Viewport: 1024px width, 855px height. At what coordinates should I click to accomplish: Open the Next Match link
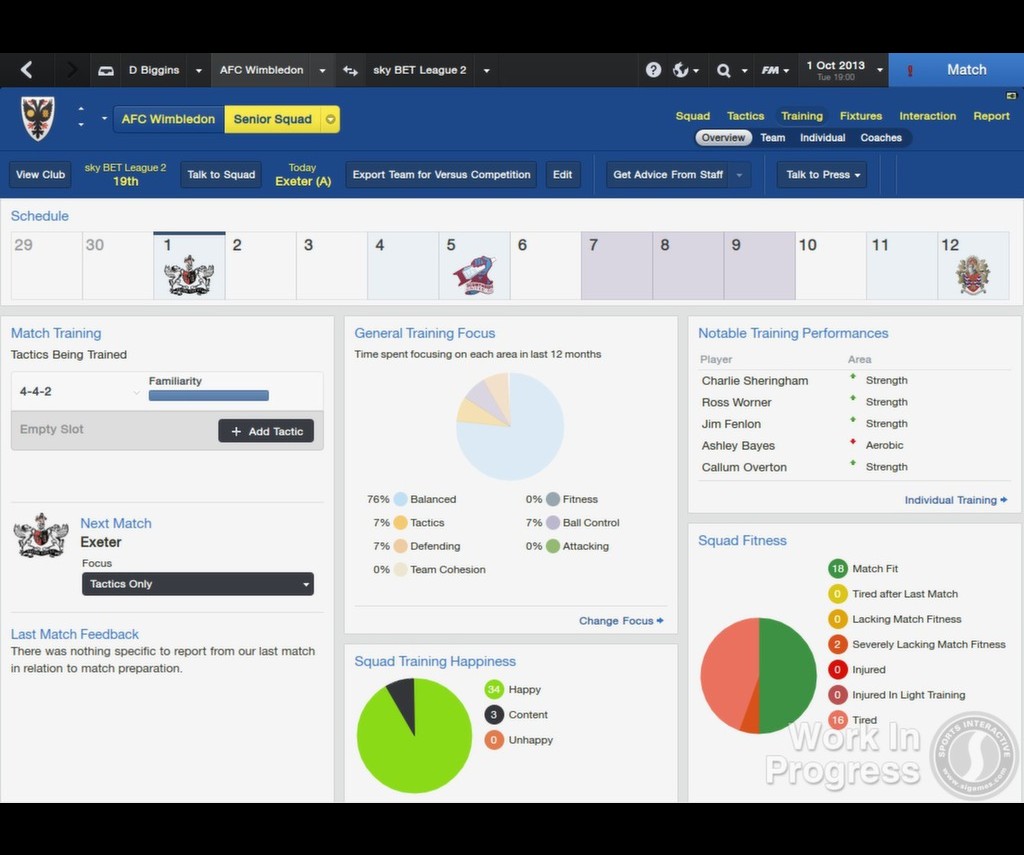coord(116,523)
